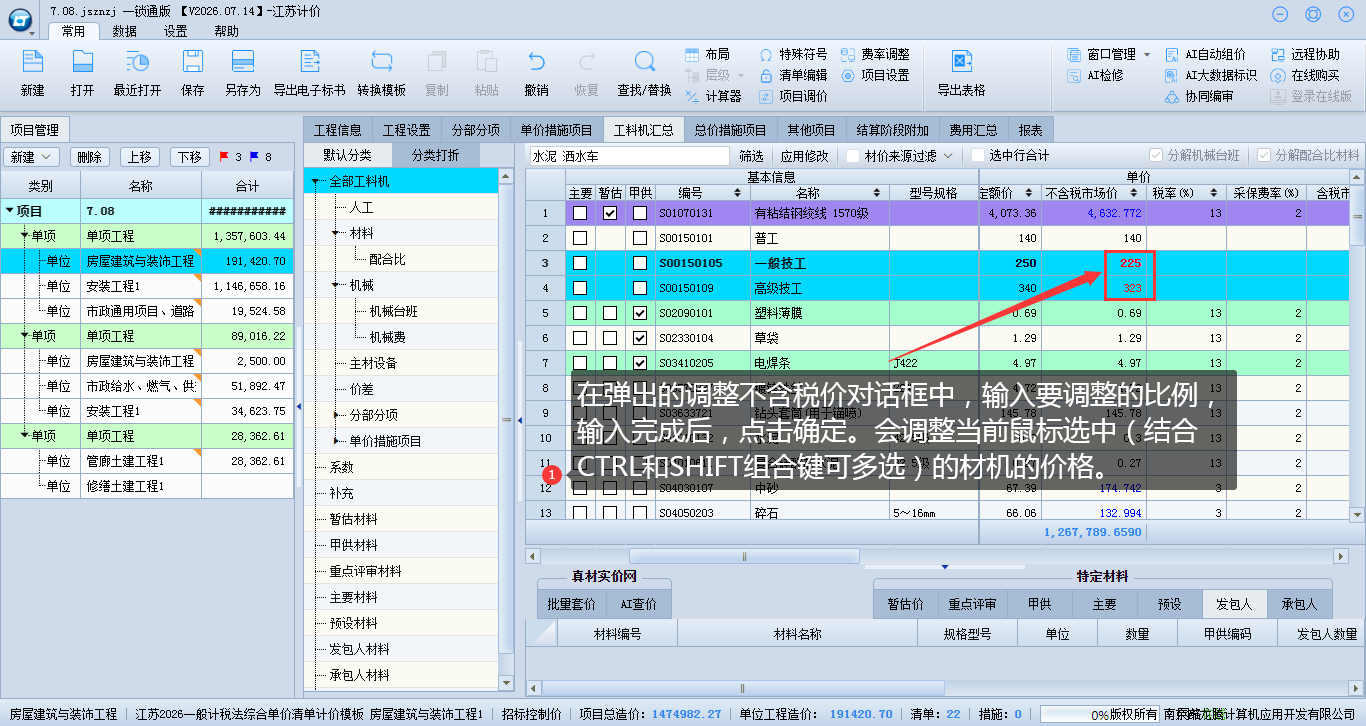
Task: Toggle 分解配合比材料 checkbox
Action: (x=1264, y=156)
